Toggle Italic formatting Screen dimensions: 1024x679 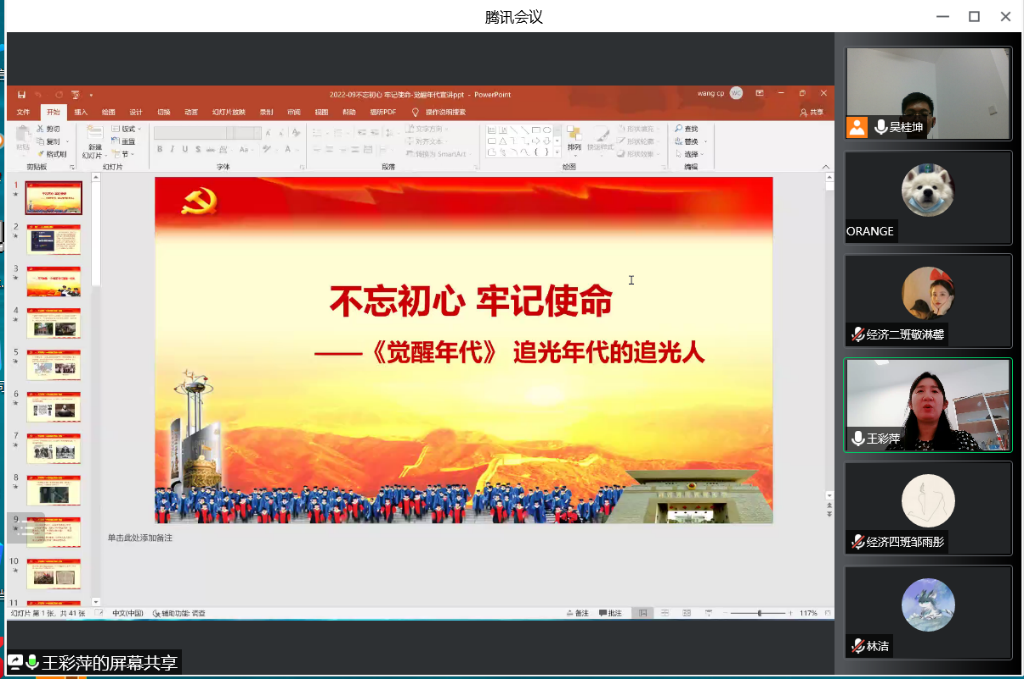point(172,149)
